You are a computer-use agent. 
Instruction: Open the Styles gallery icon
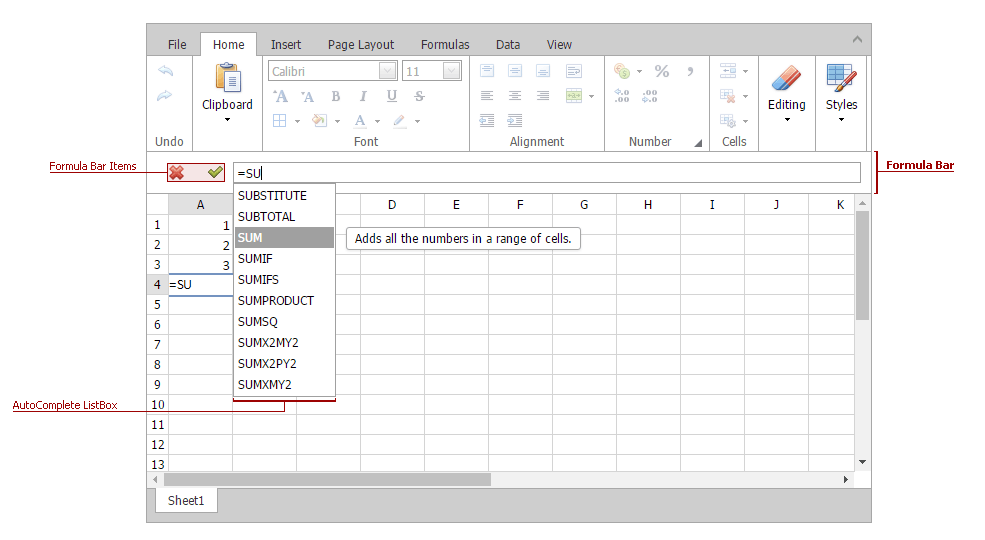pyautogui.click(x=841, y=78)
